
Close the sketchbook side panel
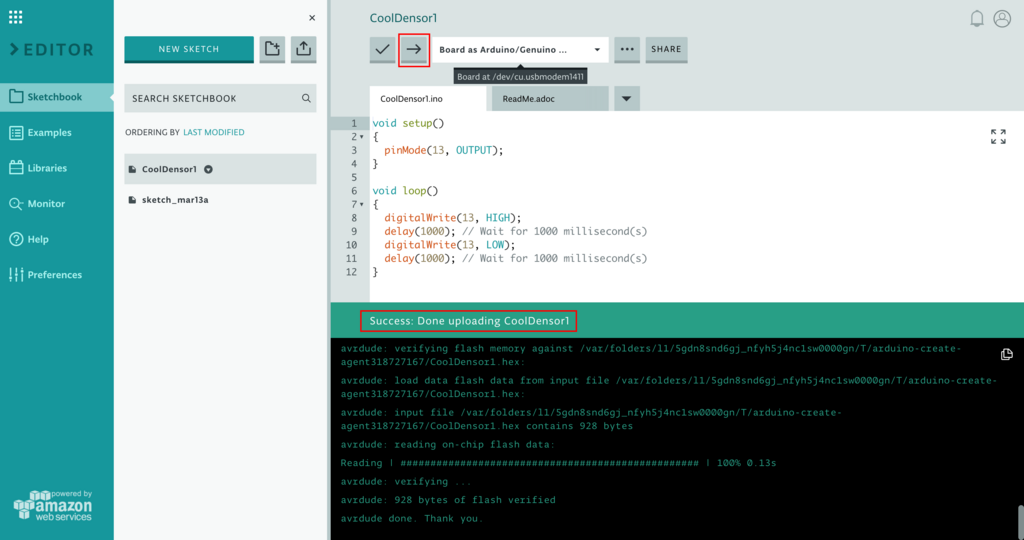coord(312,18)
